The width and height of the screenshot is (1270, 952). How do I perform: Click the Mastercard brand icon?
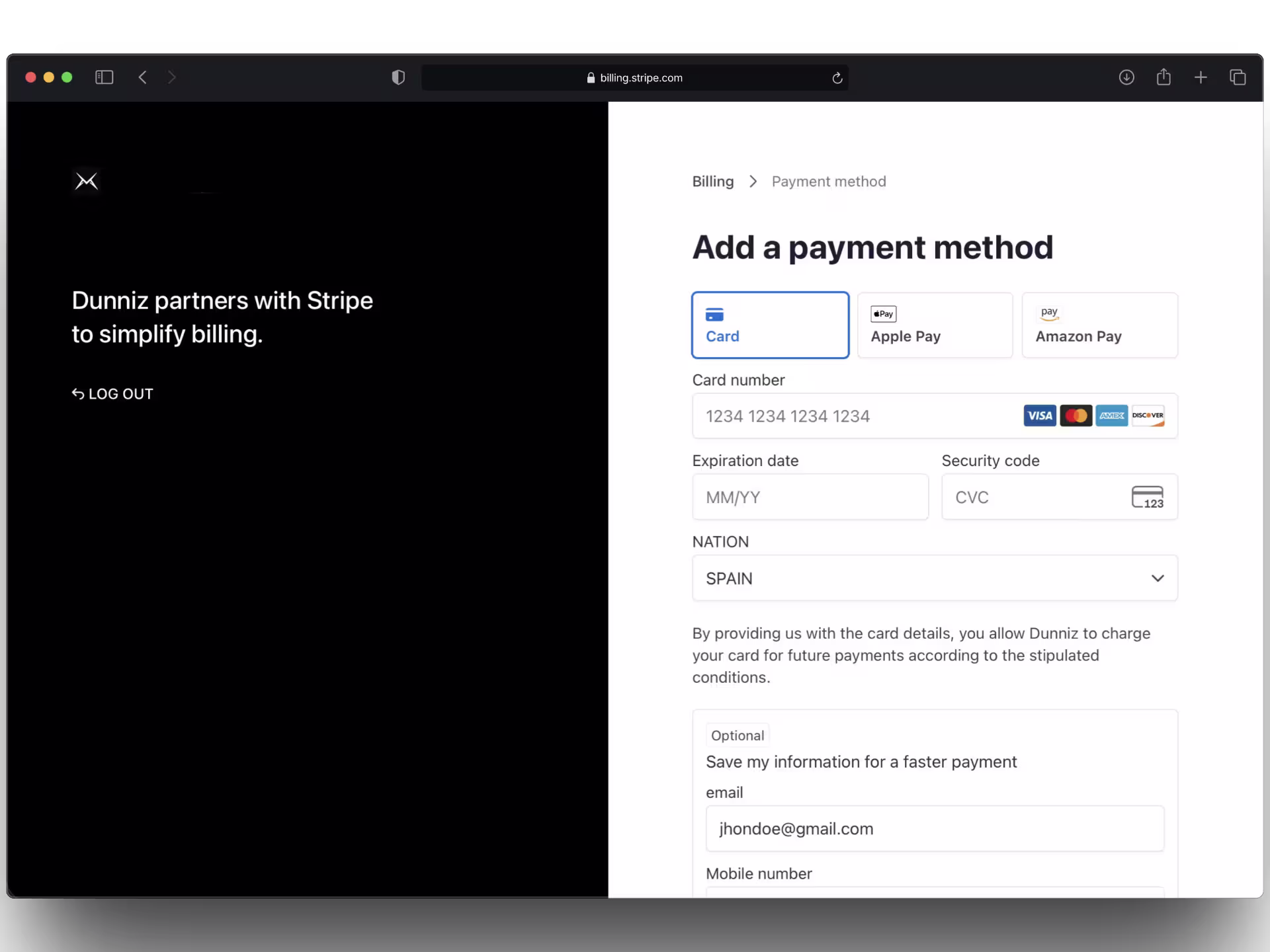[1076, 416]
